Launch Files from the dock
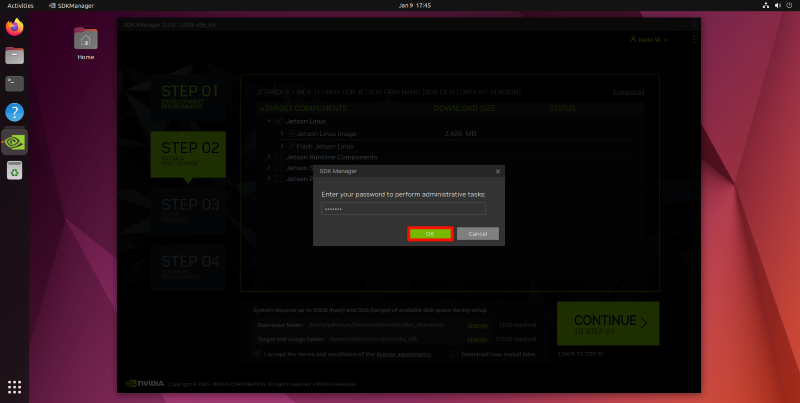The image size is (800, 403). pos(14,56)
